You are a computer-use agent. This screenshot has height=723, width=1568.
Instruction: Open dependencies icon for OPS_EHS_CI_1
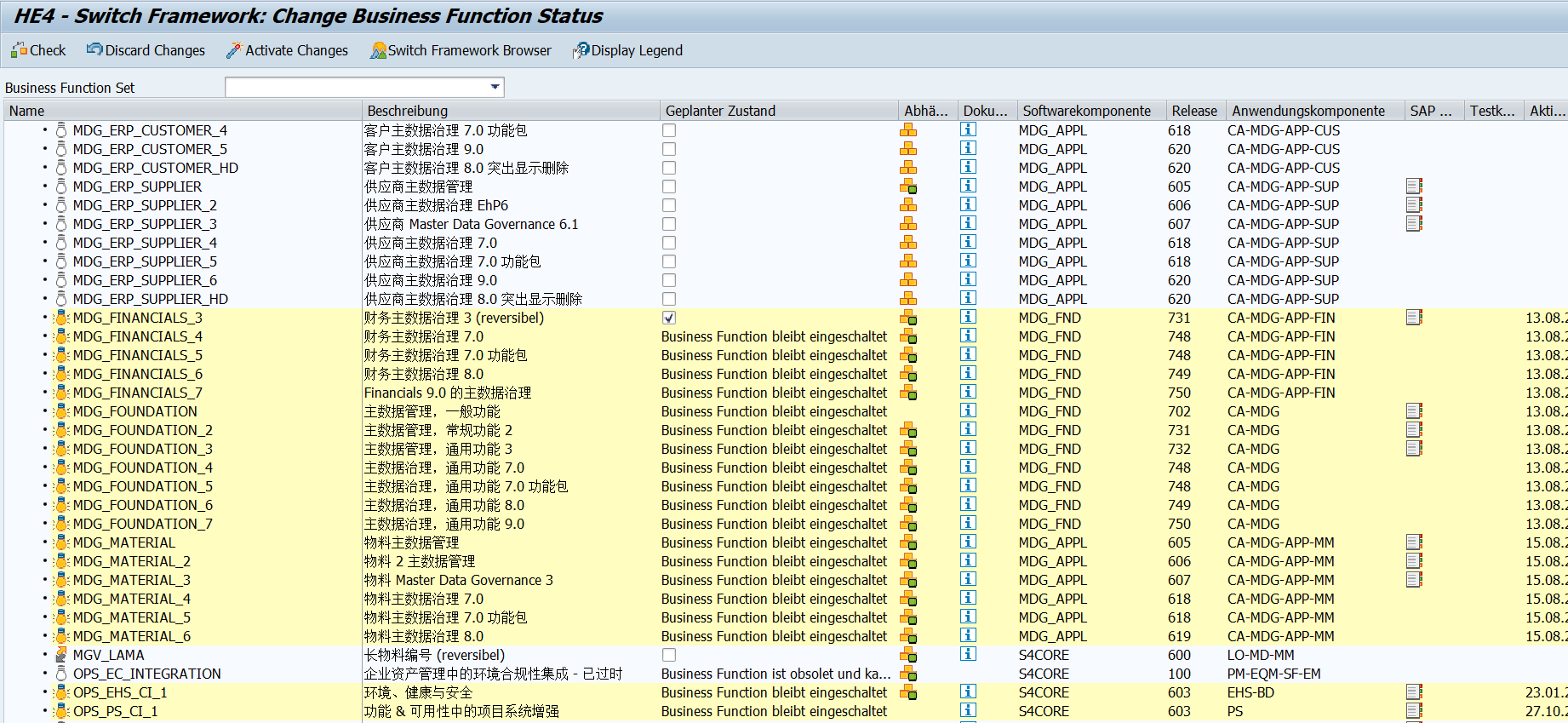tap(908, 692)
